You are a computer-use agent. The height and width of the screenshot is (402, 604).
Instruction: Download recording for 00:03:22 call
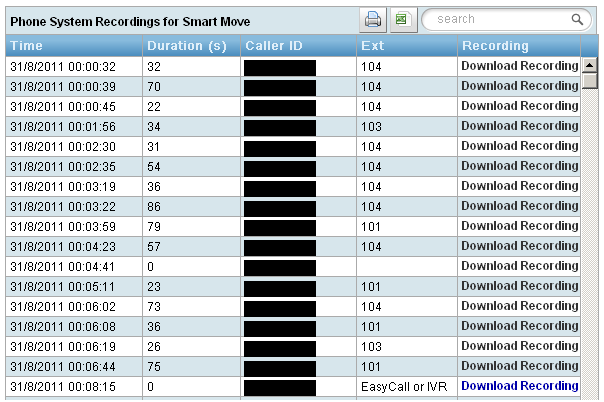coord(519,206)
